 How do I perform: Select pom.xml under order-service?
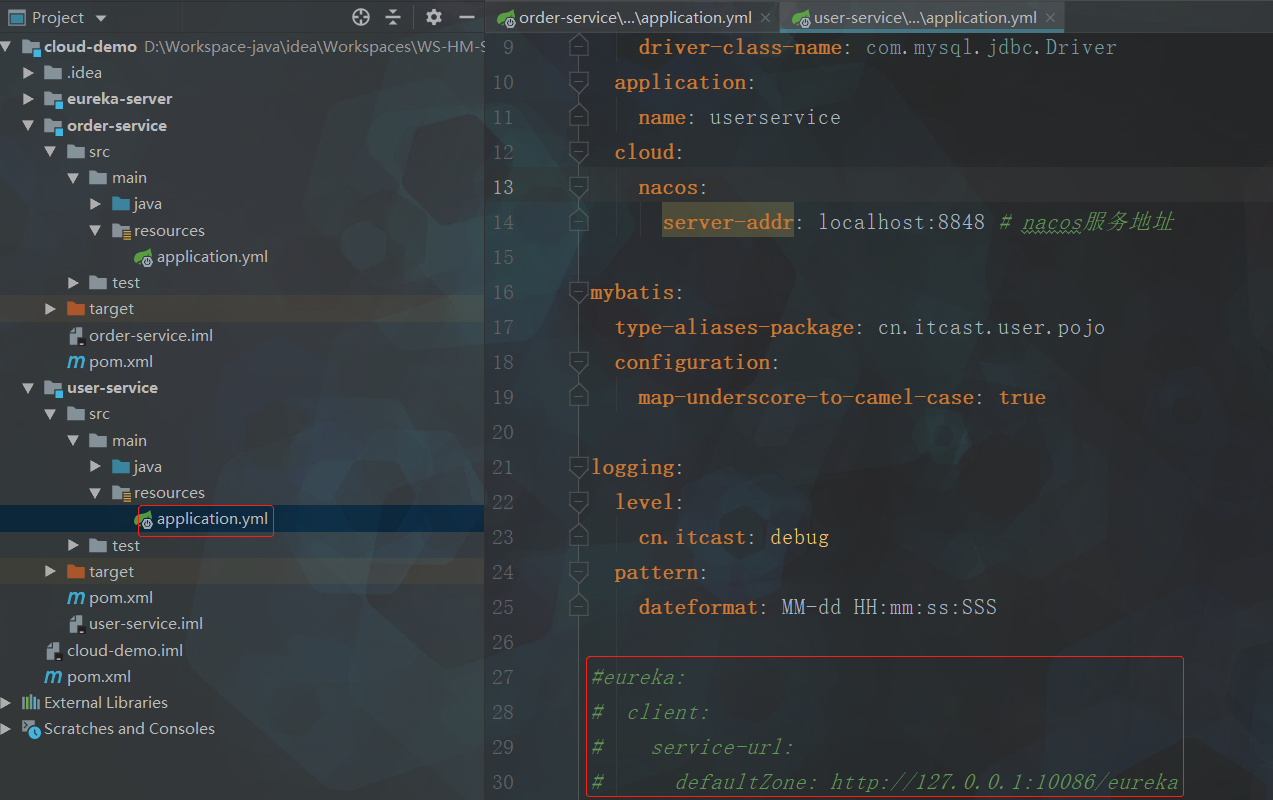click(121, 362)
